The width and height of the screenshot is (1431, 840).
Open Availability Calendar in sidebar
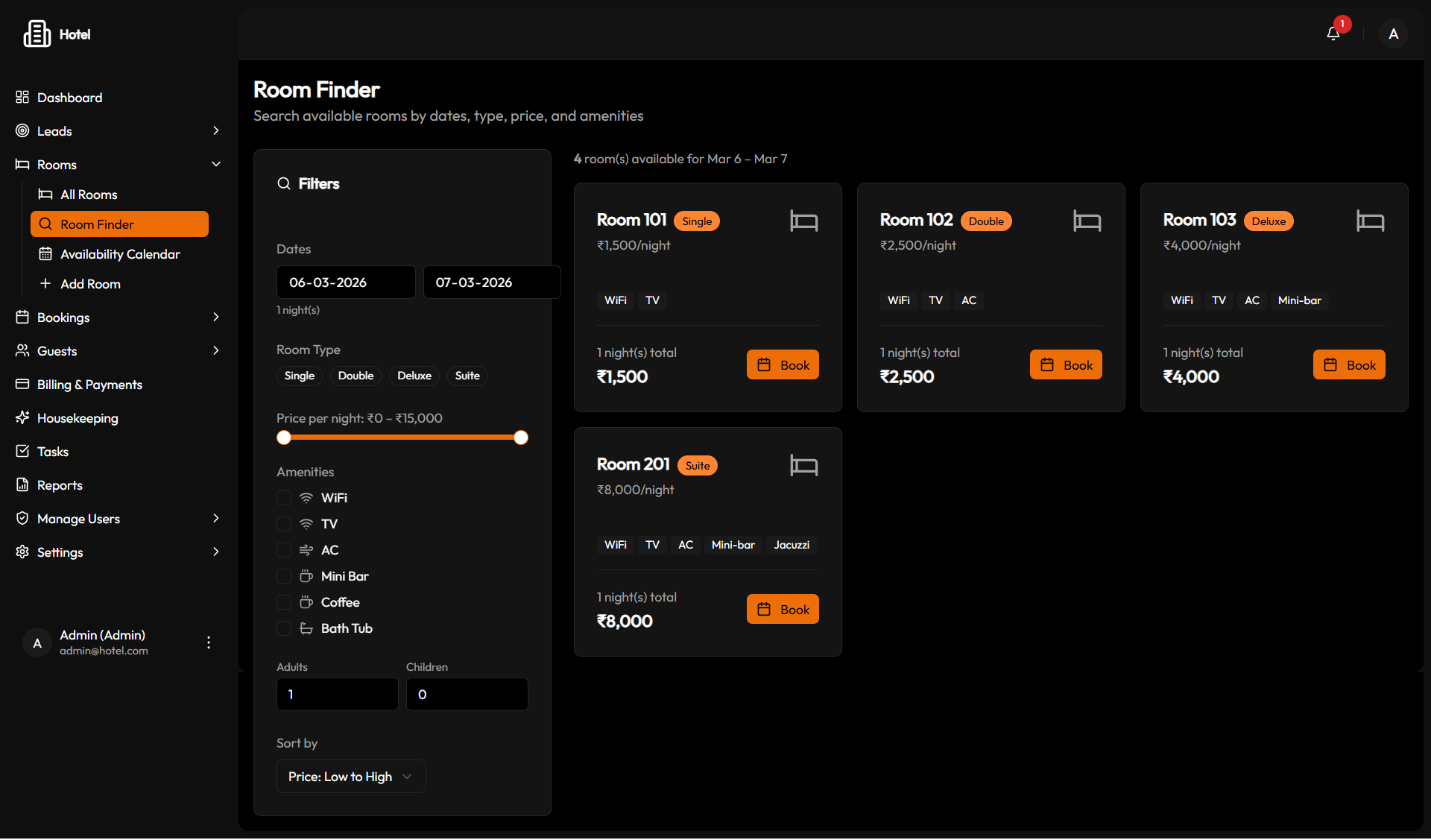tap(120, 254)
